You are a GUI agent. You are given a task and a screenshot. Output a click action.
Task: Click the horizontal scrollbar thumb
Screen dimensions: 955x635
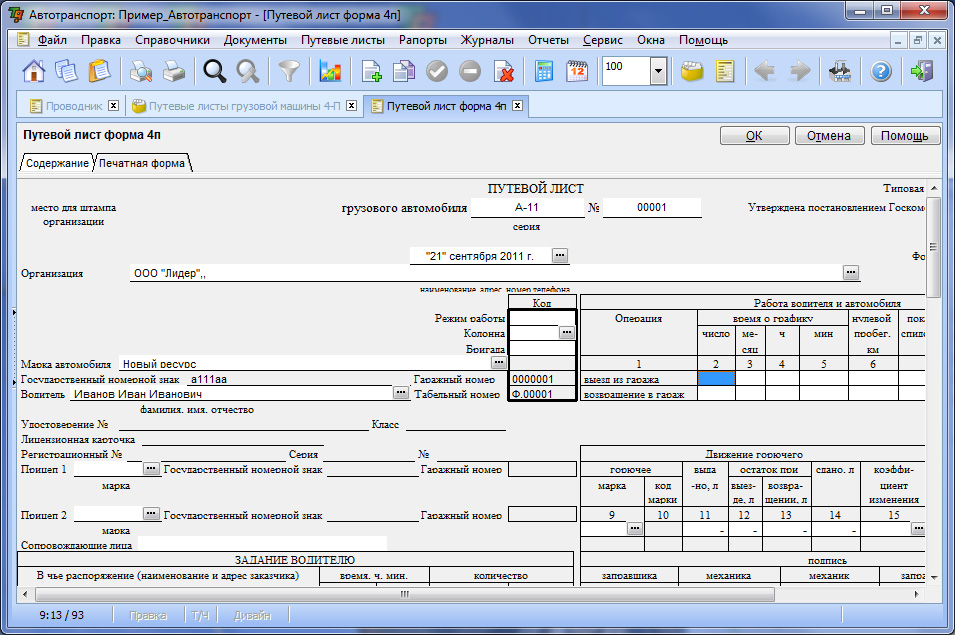[405, 594]
